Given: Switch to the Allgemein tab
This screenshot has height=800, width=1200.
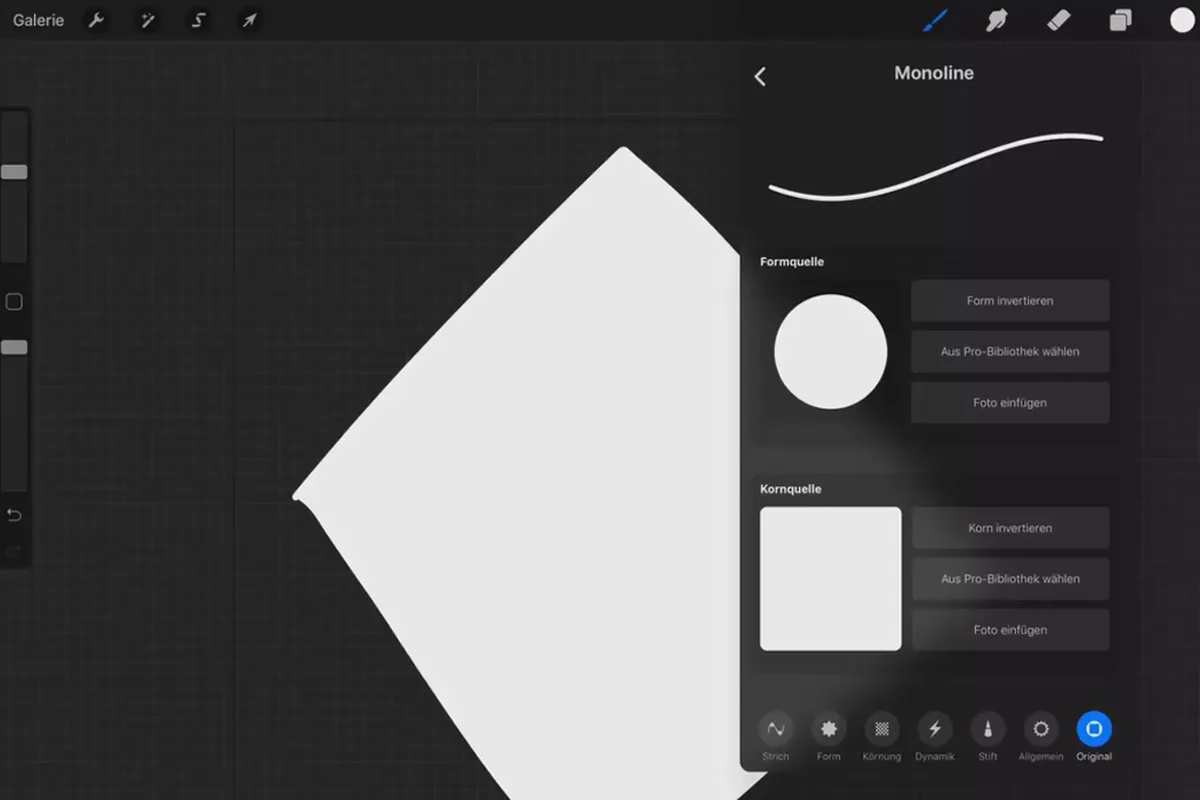Looking at the screenshot, I should click(x=1041, y=738).
